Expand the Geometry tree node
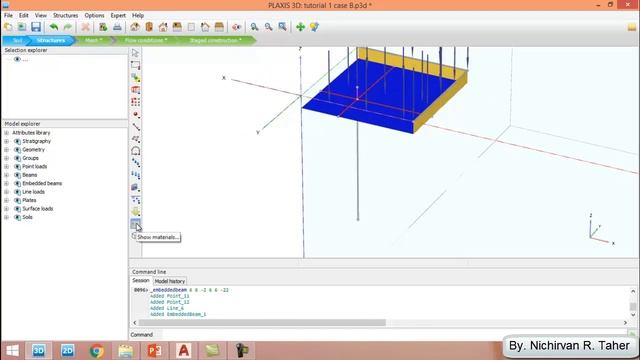 point(7,150)
